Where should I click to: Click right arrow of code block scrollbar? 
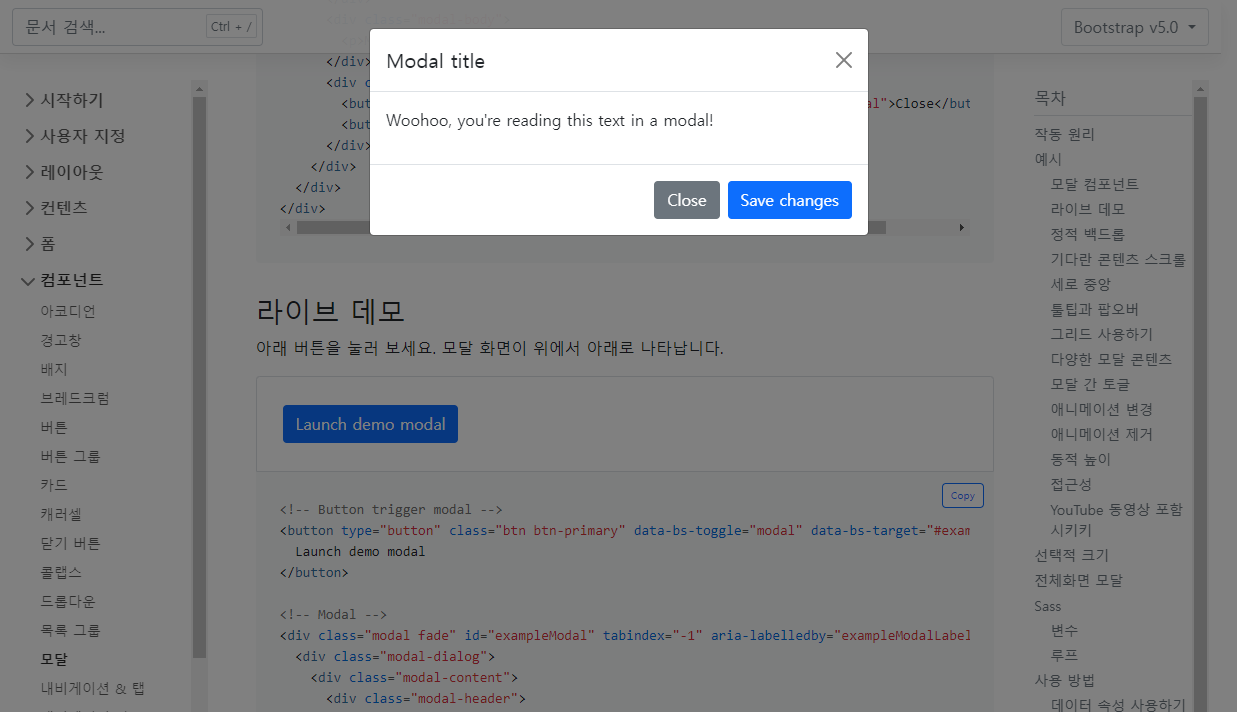coord(962,227)
